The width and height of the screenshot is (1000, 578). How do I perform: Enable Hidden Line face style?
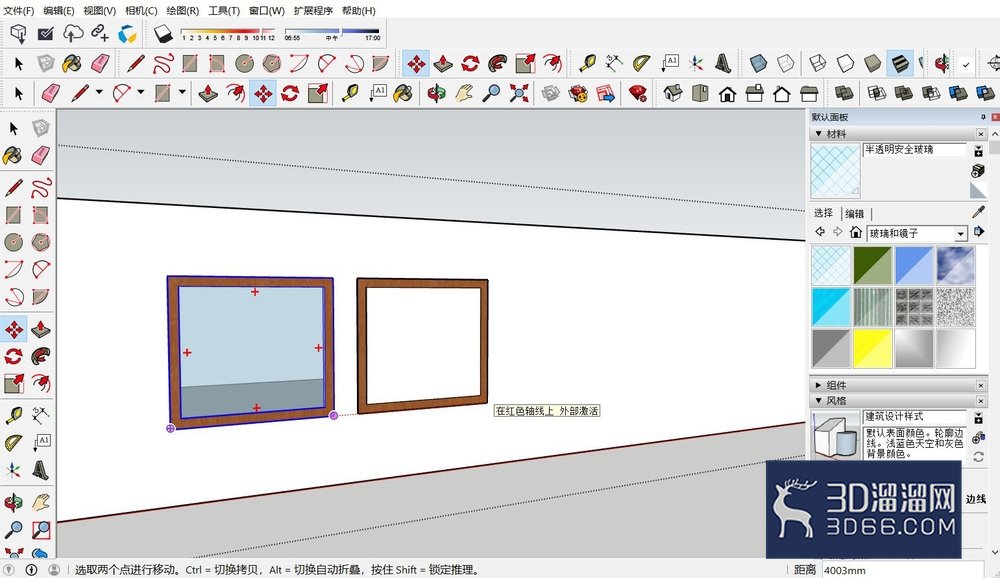[845, 64]
